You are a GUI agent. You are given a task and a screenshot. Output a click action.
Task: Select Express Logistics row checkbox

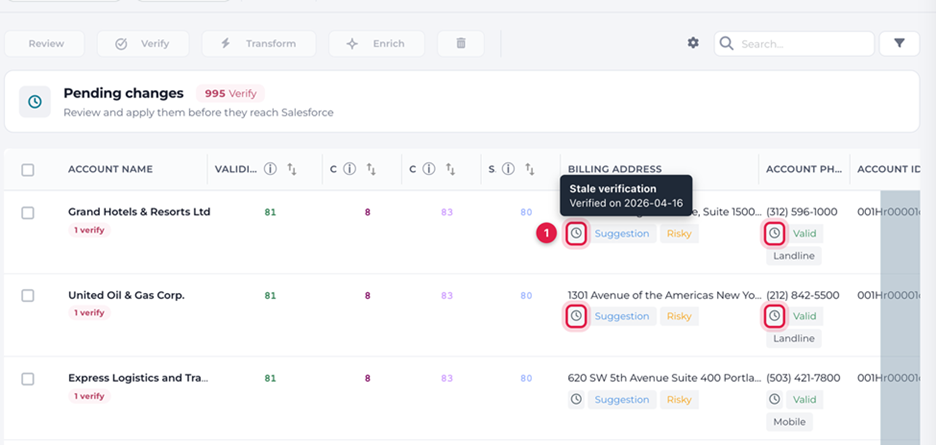tap(27, 379)
